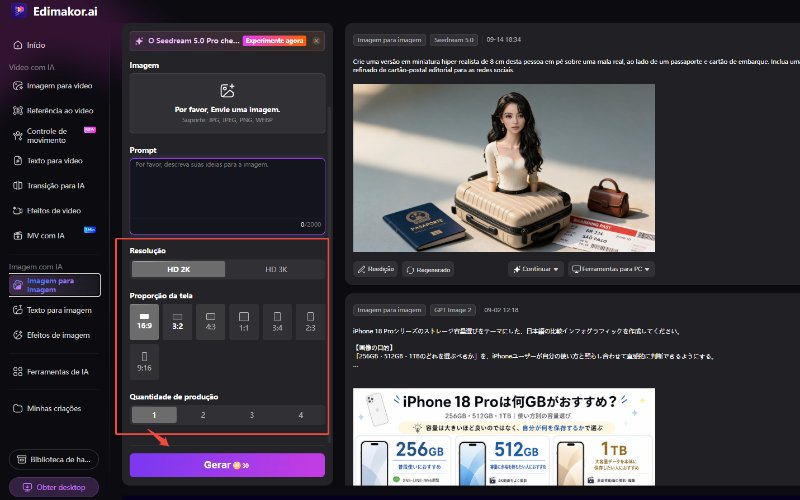
Task: Click the Portuguese miniature prompt text
Action: pos(576,65)
